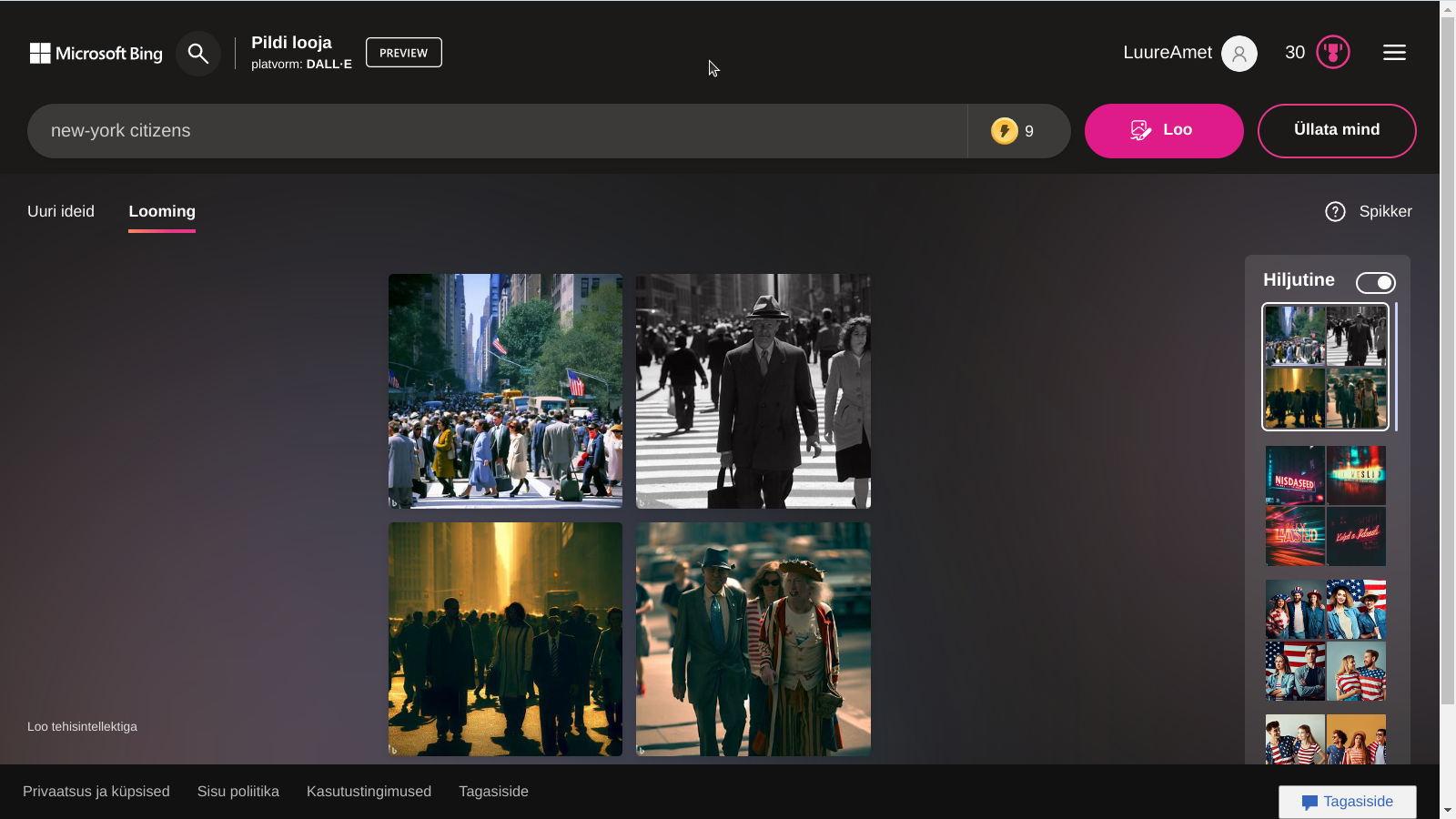The width and height of the screenshot is (1456, 819).
Task: Open the black-and-white man in hat image
Action: 753,391
